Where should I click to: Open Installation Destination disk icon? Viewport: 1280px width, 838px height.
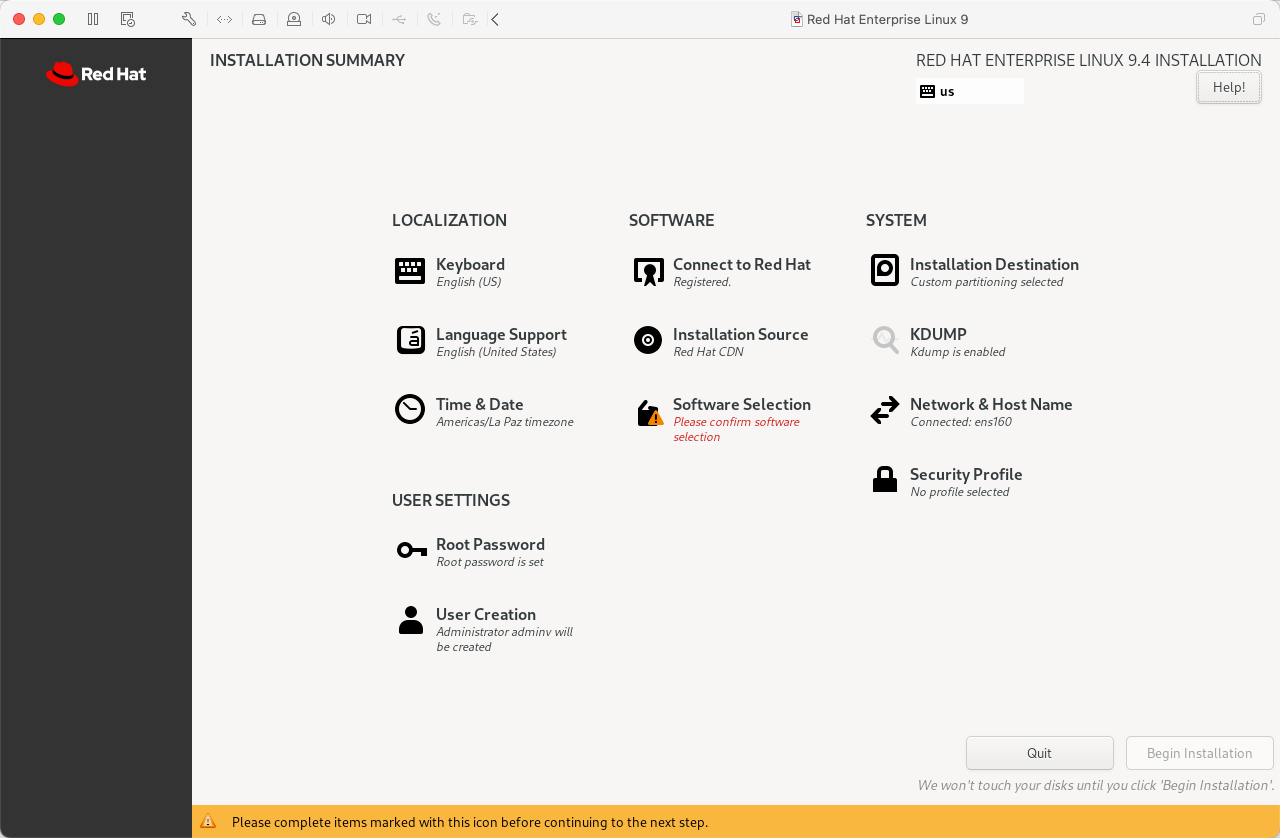click(x=885, y=271)
